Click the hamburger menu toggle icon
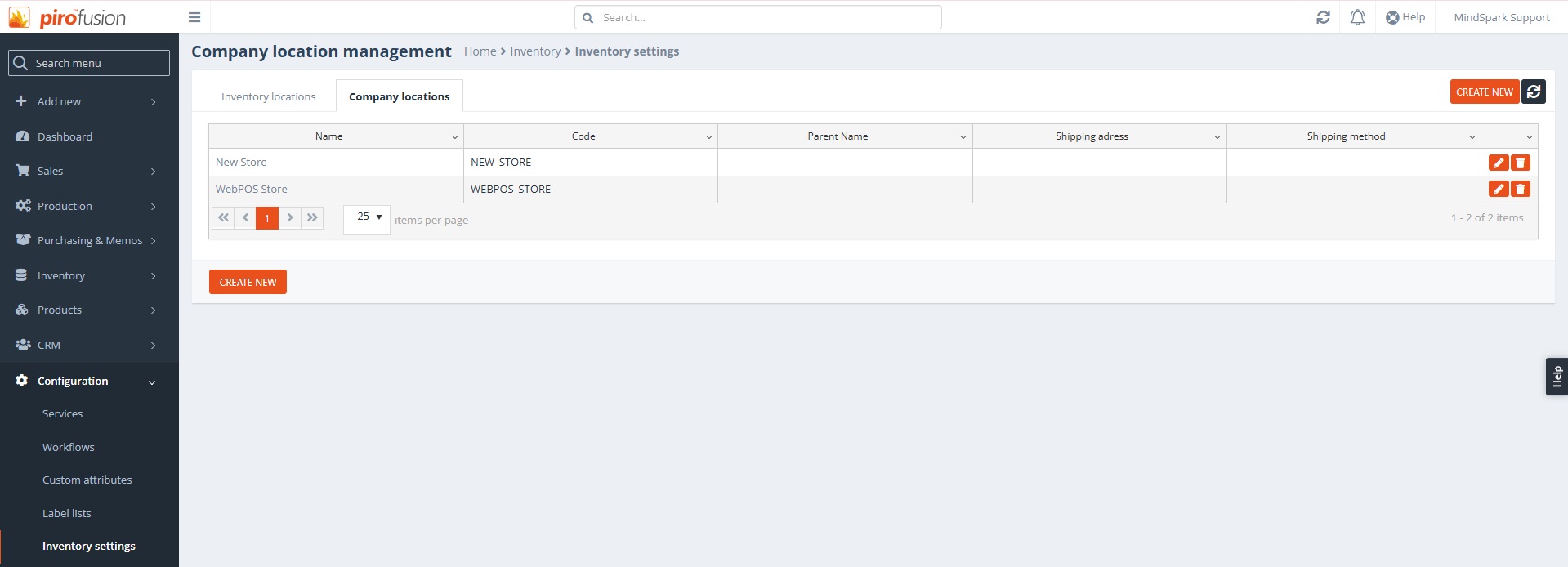This screenshot has height=567, width=1568. click(194, 17)
